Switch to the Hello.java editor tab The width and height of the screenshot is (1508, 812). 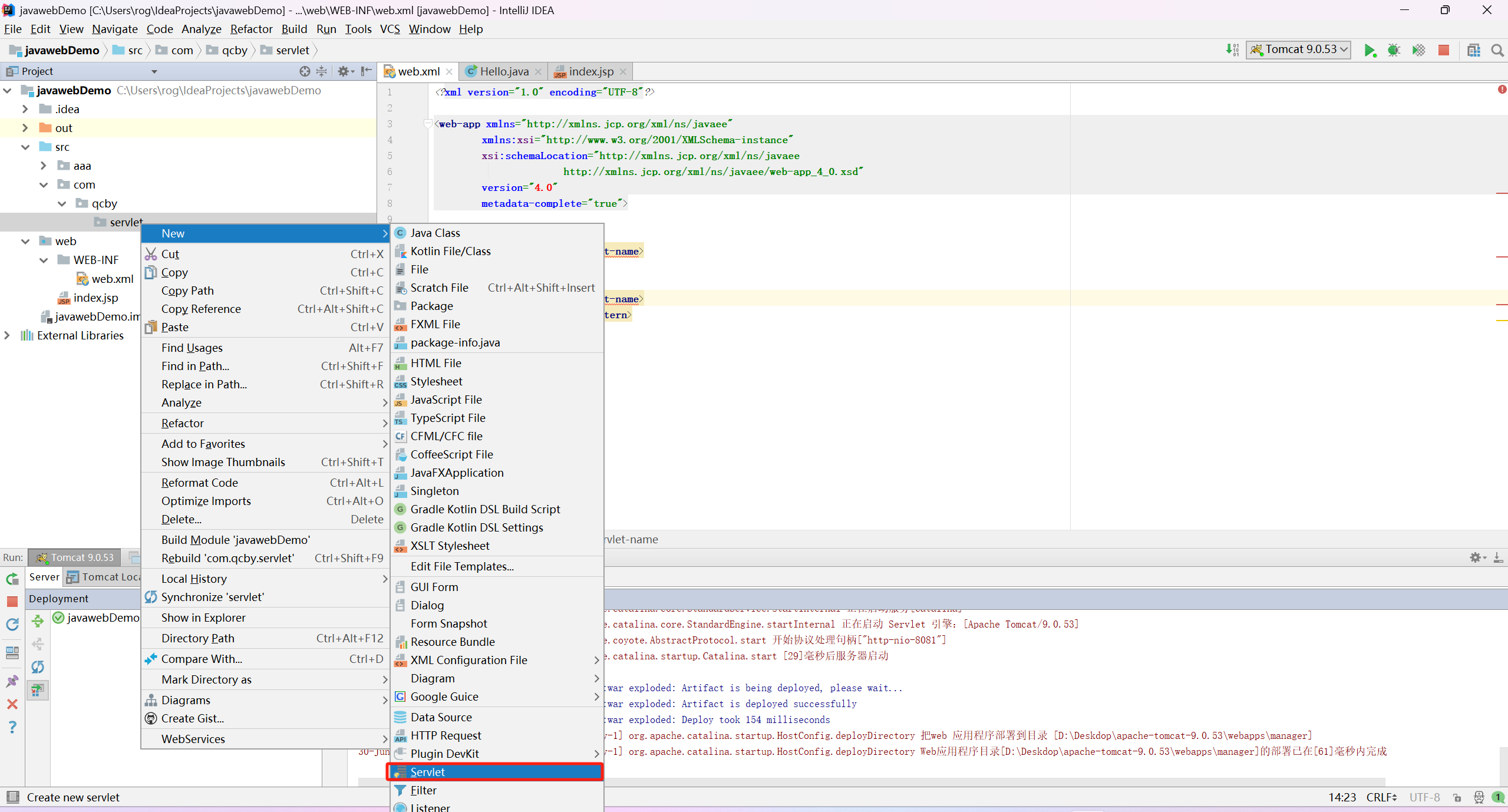[503, 71]
